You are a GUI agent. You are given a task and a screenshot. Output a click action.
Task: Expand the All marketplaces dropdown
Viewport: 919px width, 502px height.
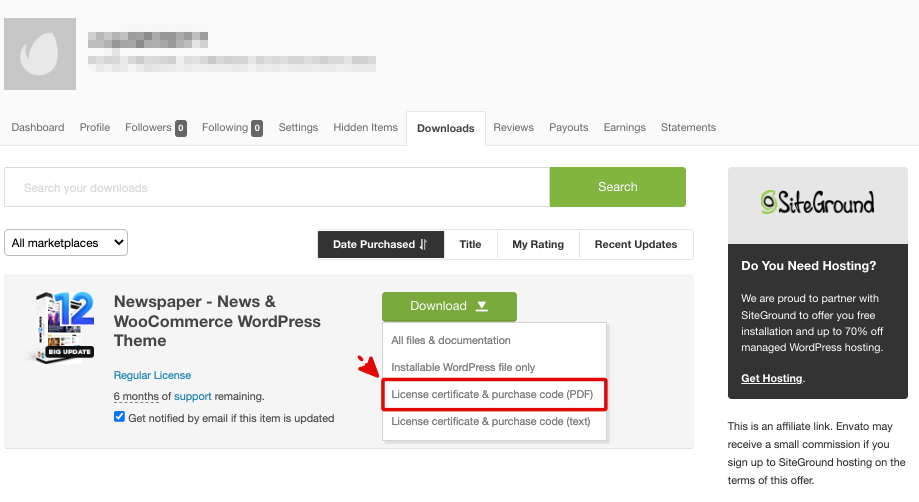pos(66,243)
